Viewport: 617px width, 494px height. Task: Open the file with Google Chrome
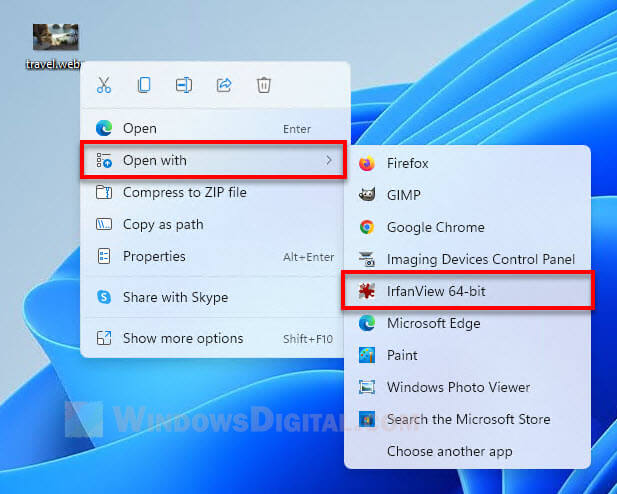click(x=467, y=227)
